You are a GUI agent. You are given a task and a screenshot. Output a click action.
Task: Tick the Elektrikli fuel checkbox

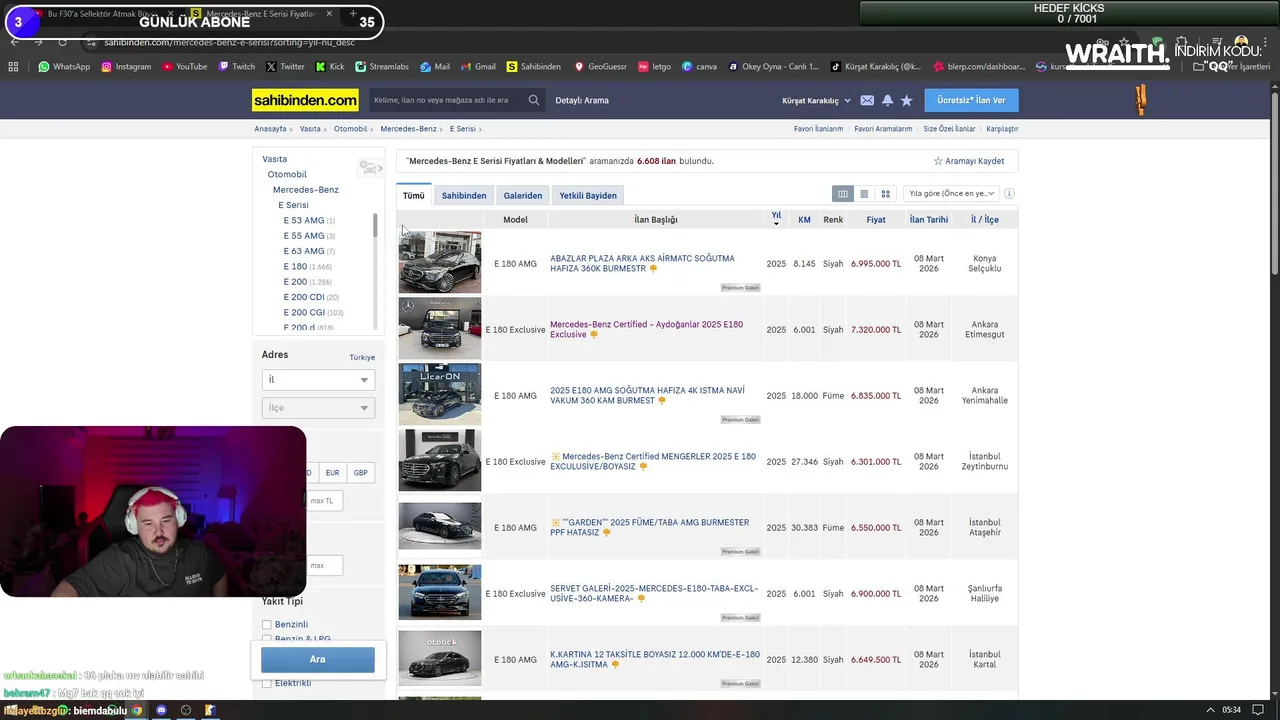click(267, 683)
